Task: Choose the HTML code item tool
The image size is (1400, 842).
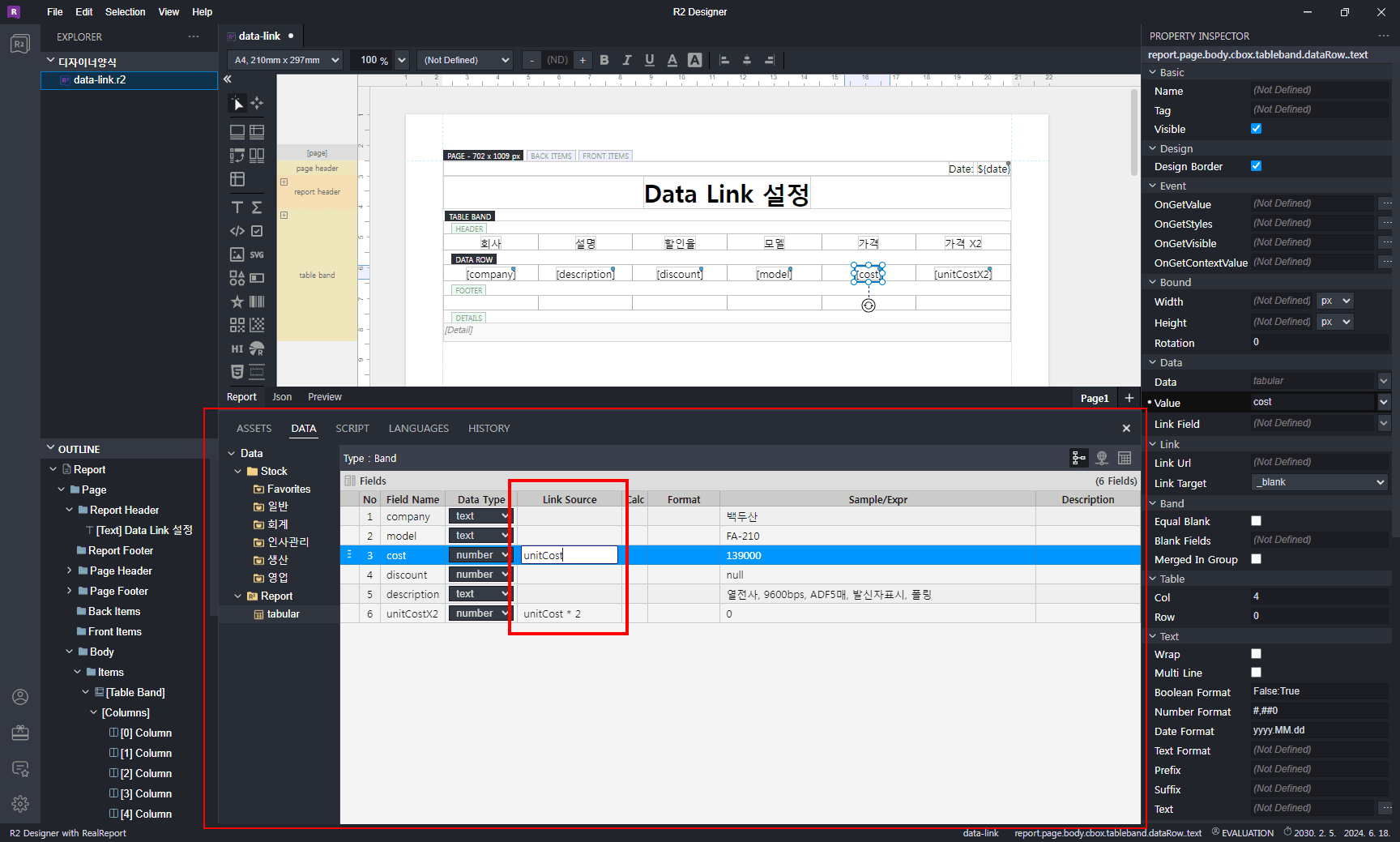Action: (237, 231)
